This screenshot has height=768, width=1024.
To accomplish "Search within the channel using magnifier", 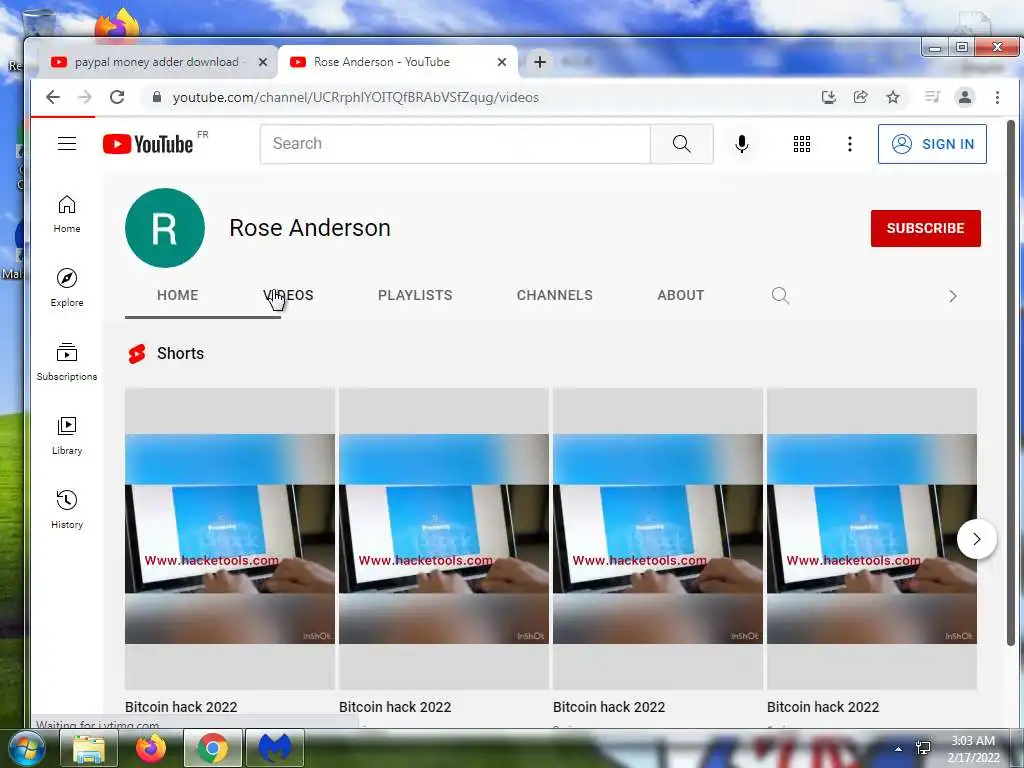I will 780,295.
